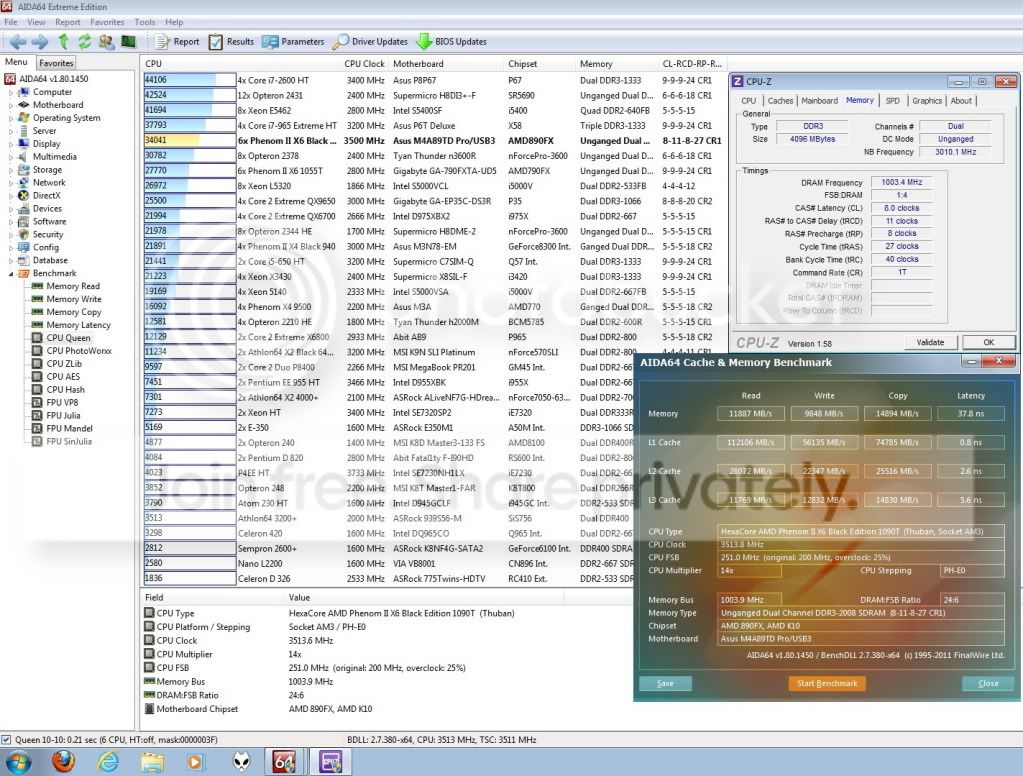This screenshot has height=776, width=1023.
Task: Select FPU Julia benchmark in tree
Action: pos(63,415)
